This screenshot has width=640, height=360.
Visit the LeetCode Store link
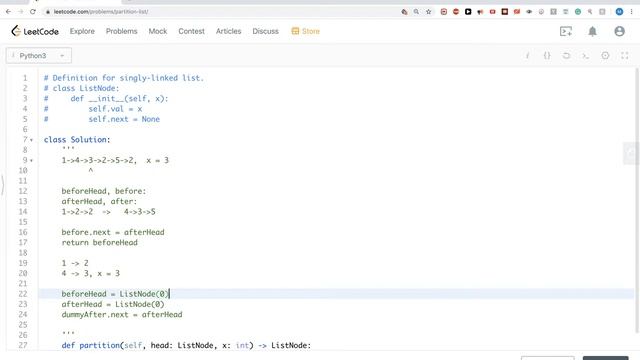pyautogui.click(x=305, y=31)
